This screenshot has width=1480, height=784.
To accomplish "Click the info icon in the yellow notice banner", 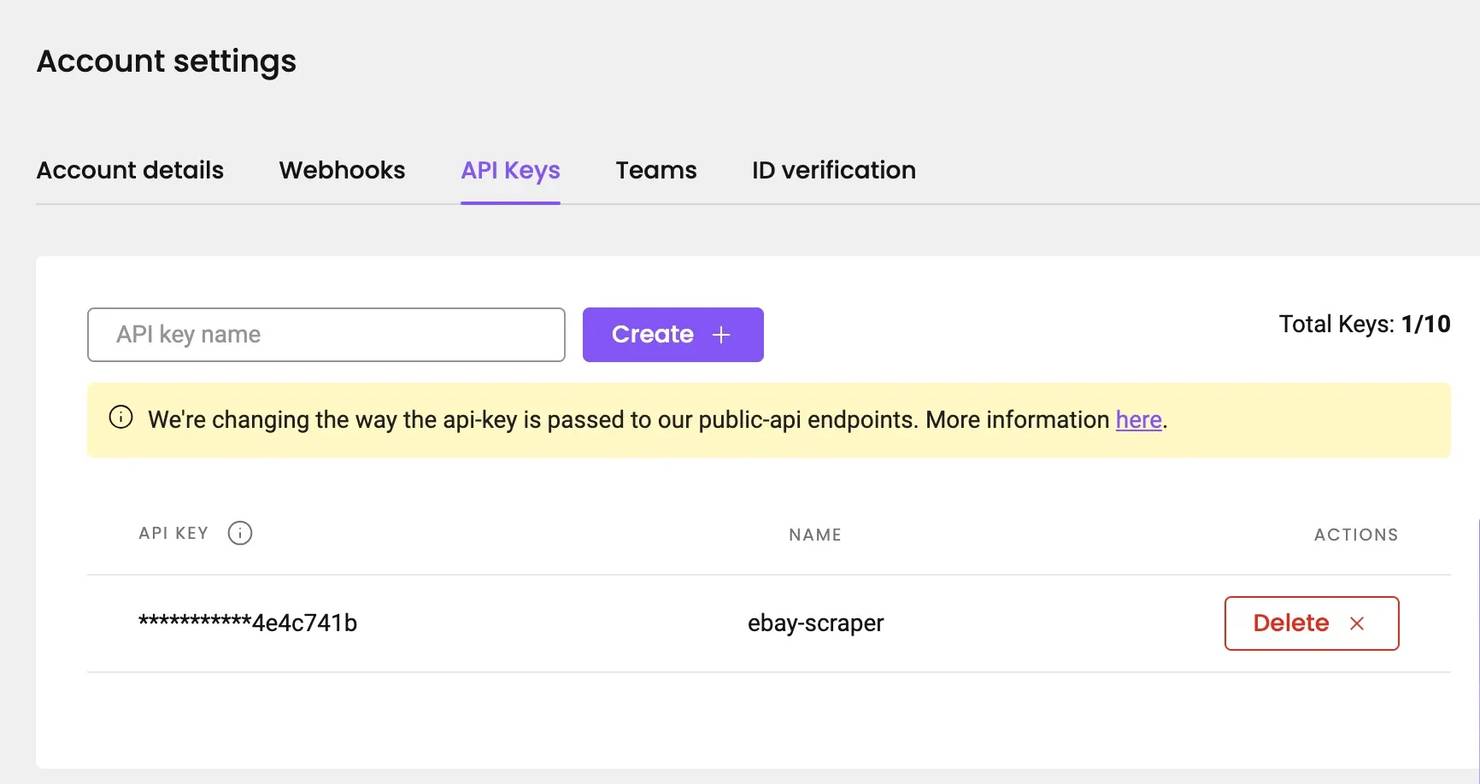I will click(121, 418).
